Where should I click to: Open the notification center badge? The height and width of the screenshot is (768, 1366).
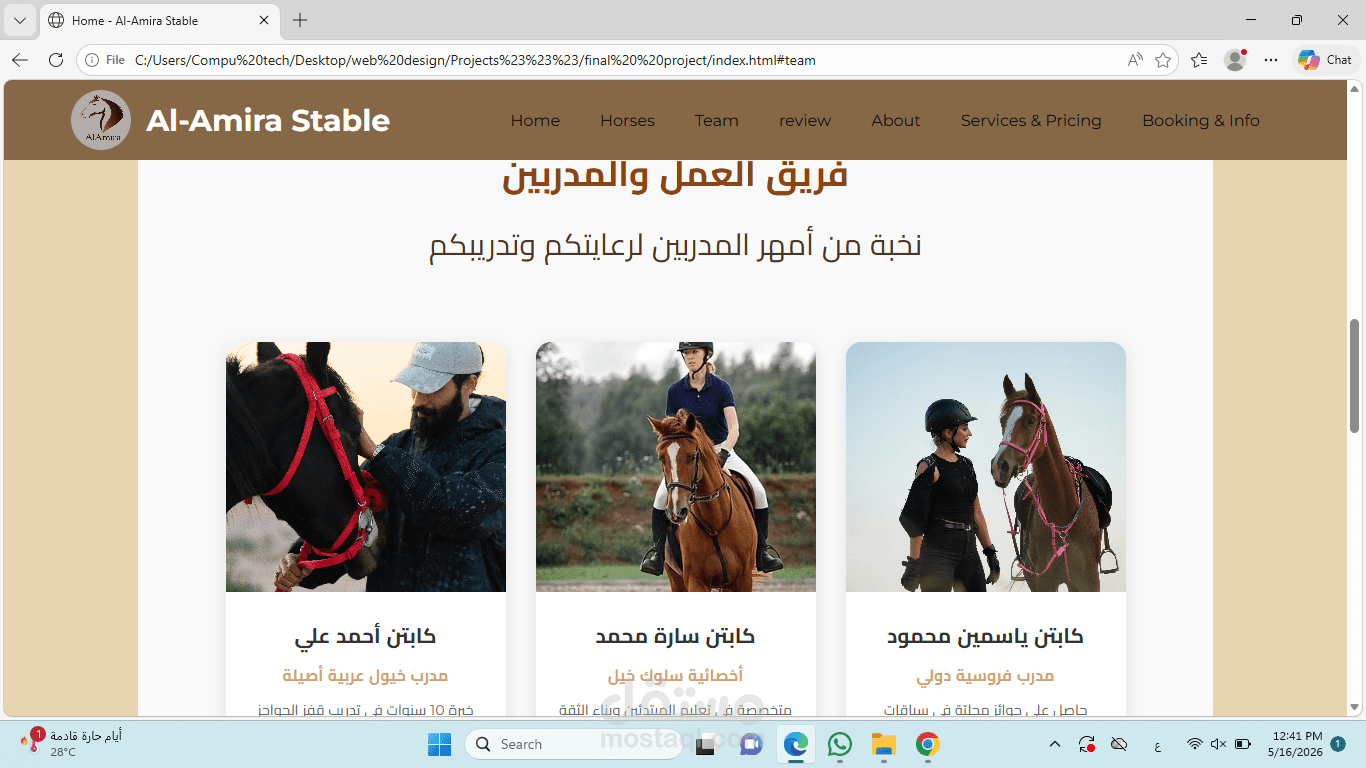pos(1338,744)
